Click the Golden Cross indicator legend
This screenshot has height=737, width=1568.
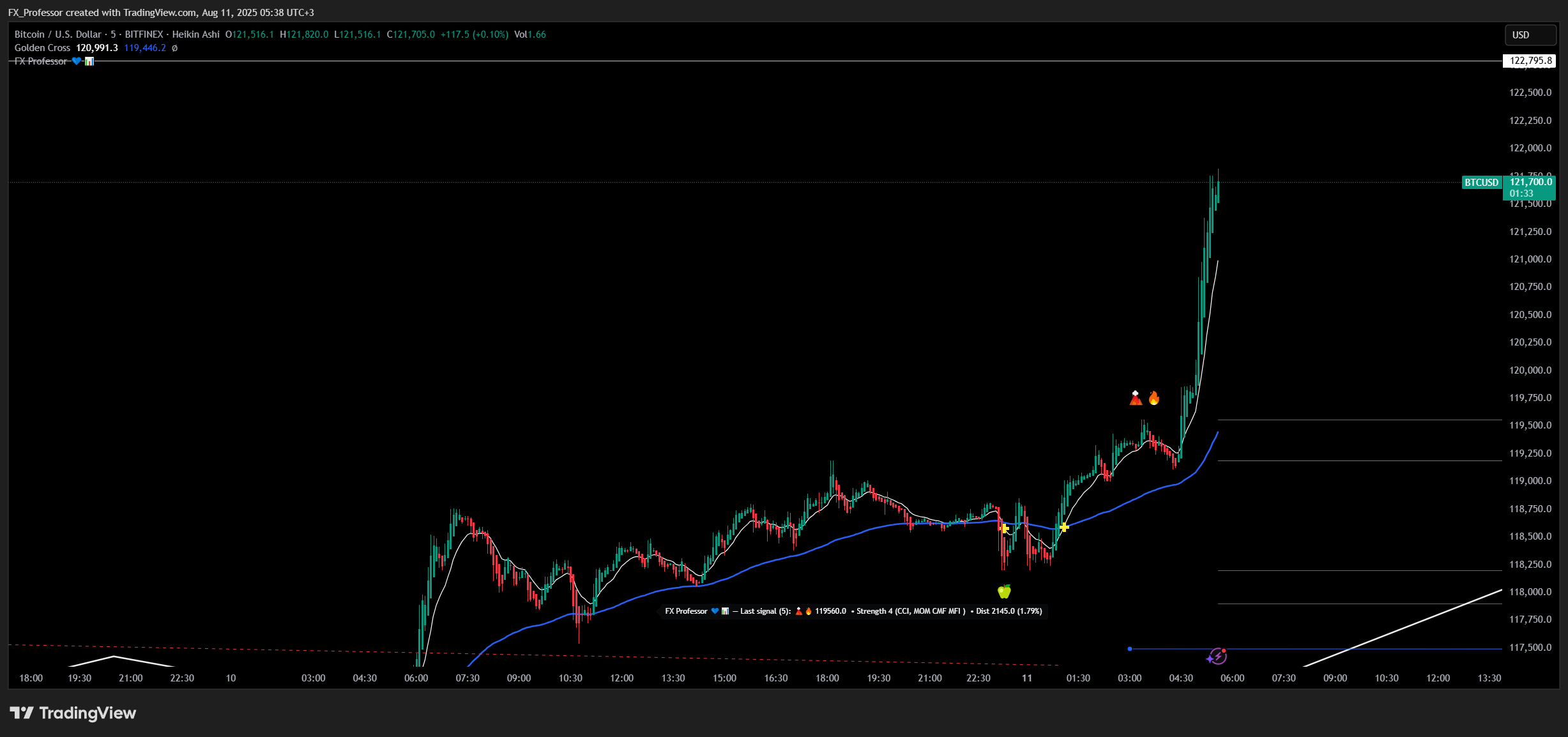tap(42, 48)
